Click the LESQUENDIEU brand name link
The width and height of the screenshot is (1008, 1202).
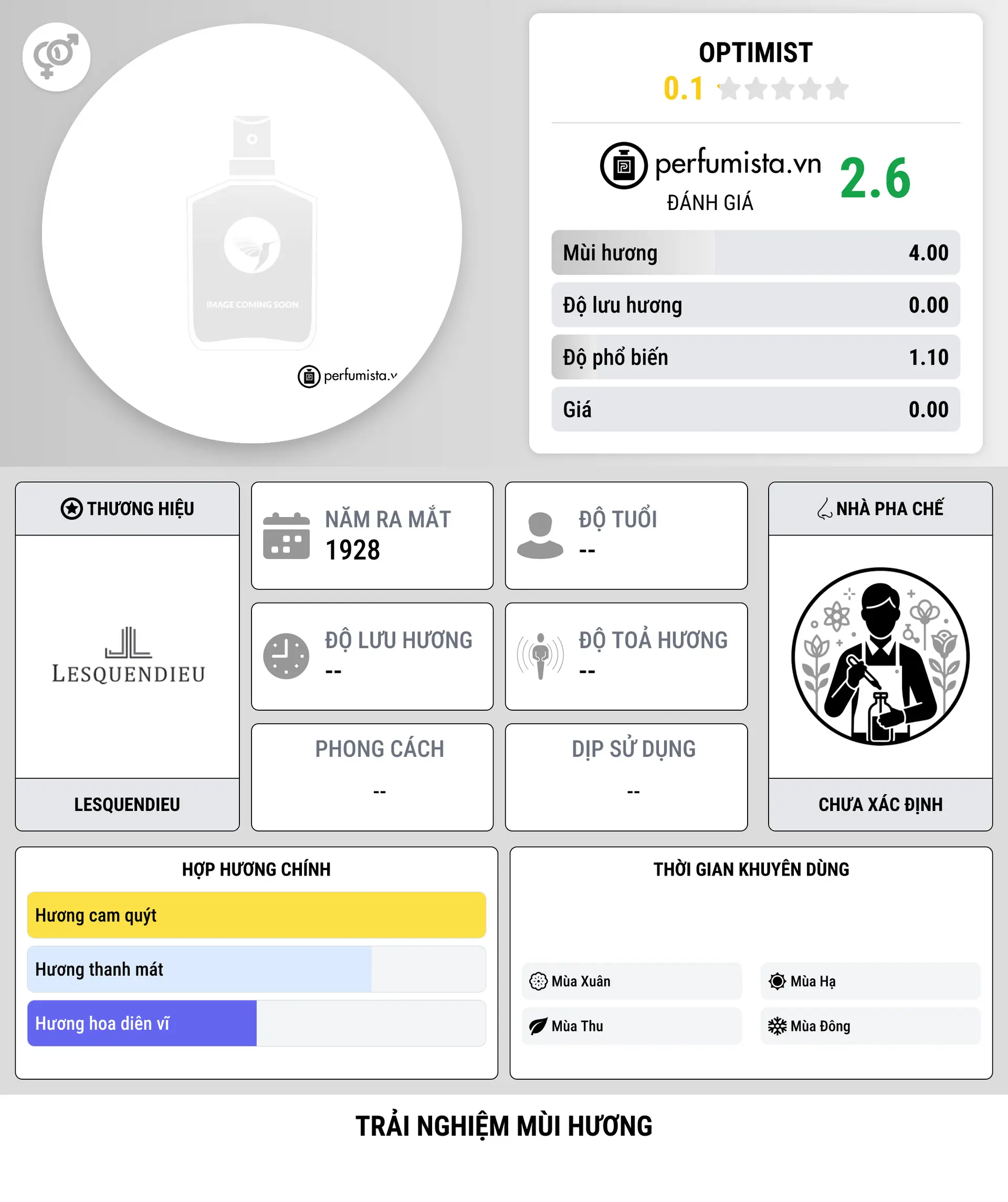[127, 804]
